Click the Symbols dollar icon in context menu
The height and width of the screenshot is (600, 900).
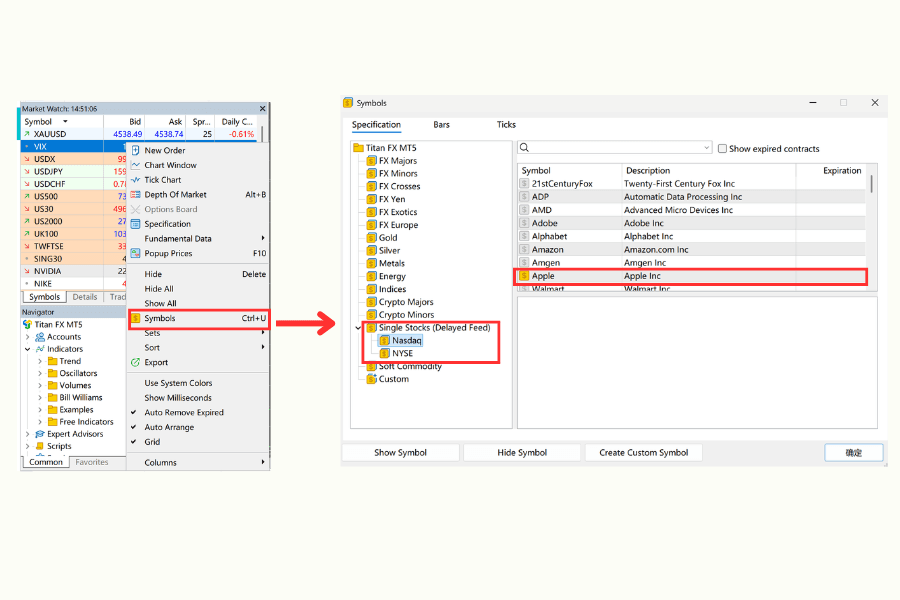[135, 318]
